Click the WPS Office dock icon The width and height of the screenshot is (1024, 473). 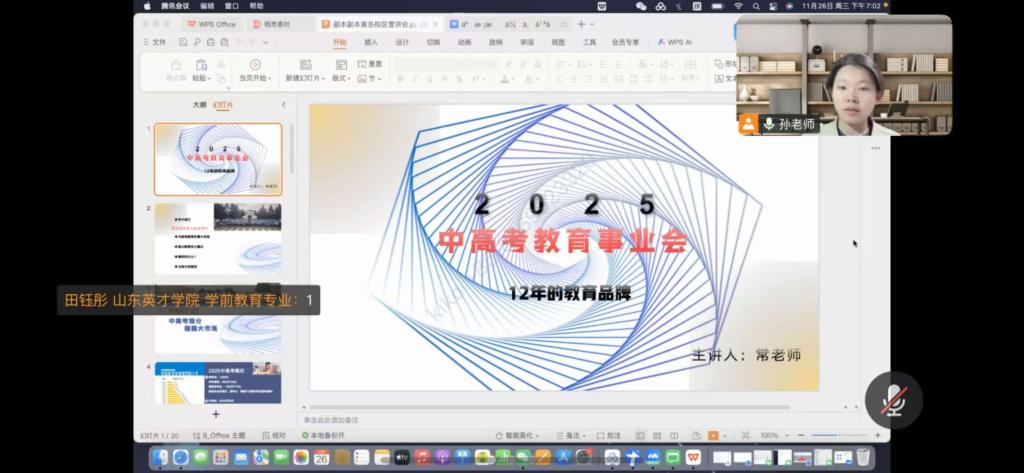[x=693, y=457]
